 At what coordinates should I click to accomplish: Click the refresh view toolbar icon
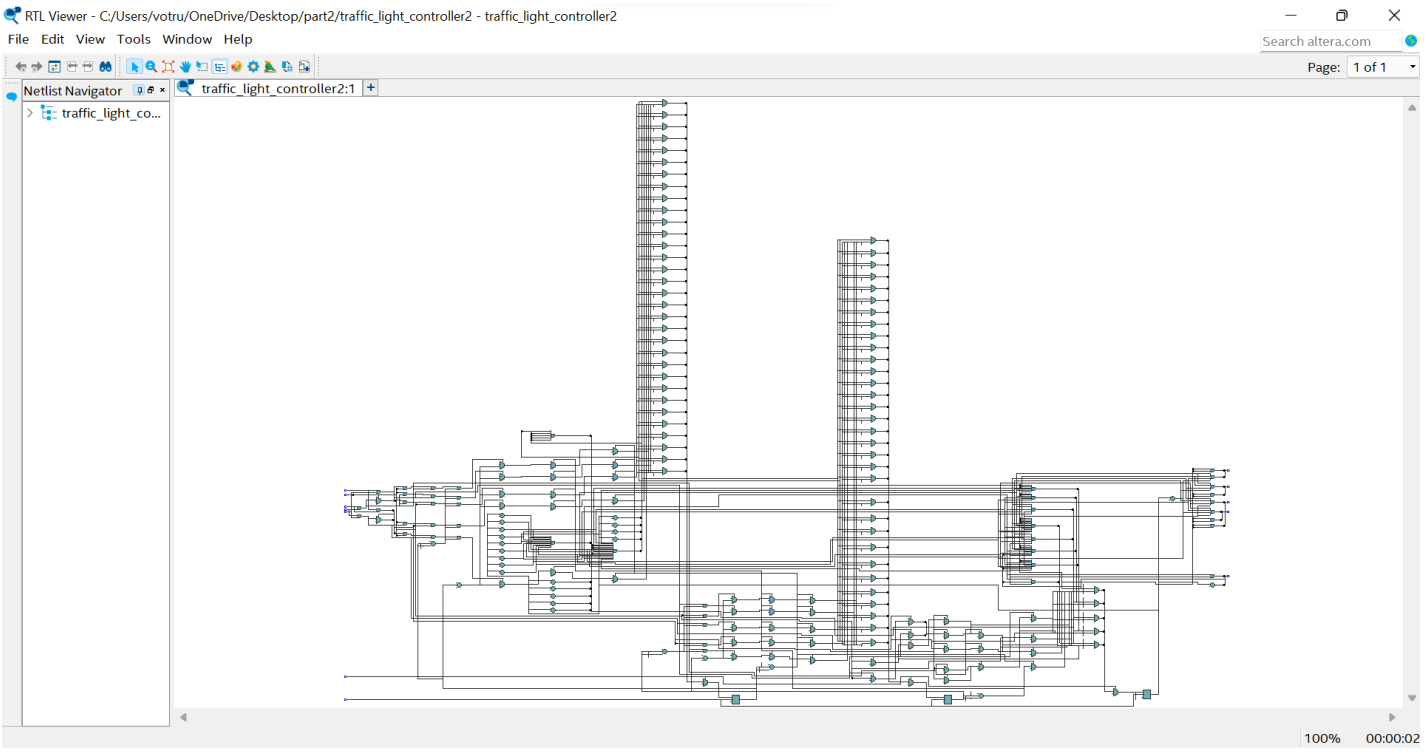coord(55,67)
